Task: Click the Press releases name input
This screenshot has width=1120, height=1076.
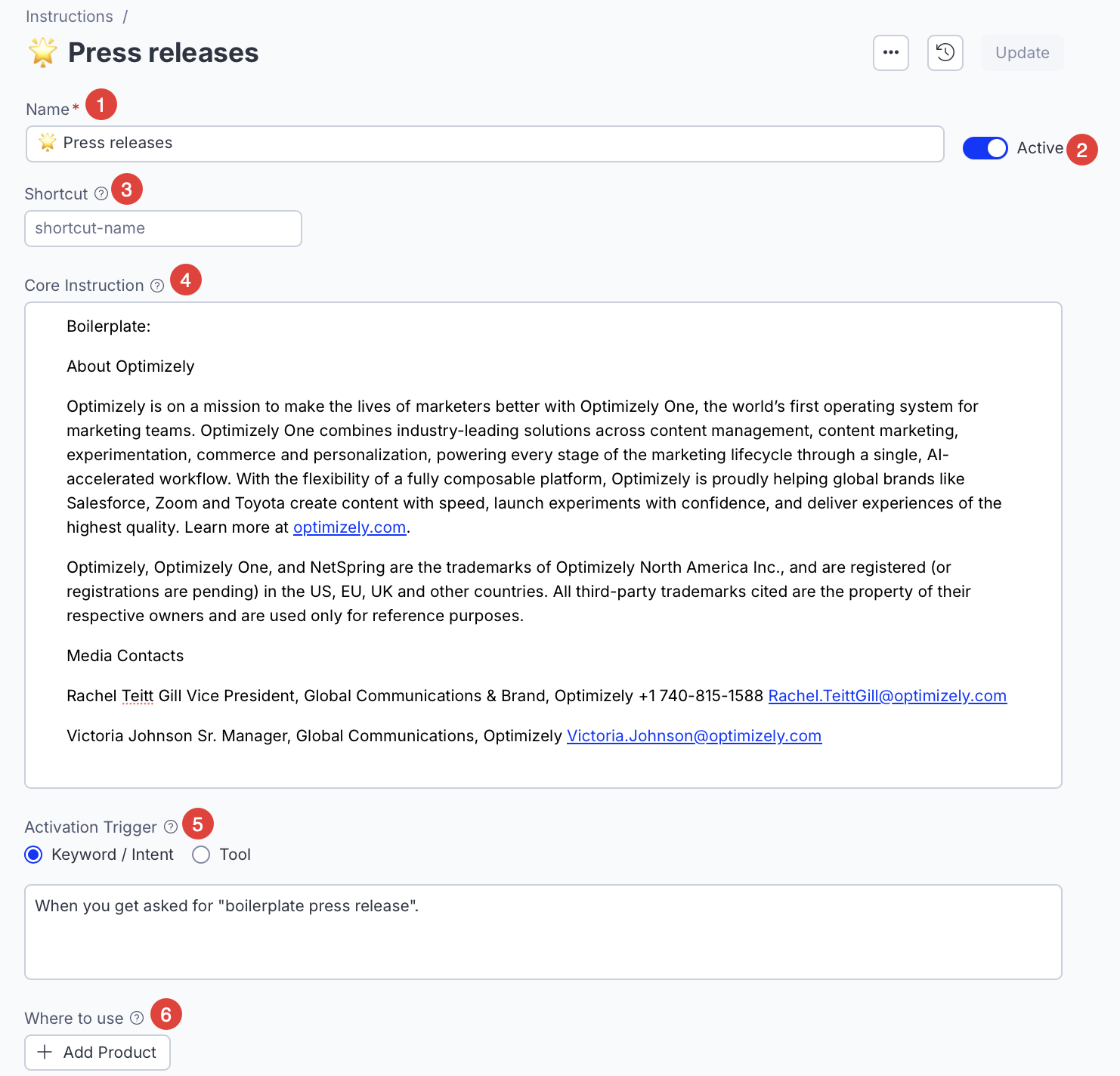Action: 484,143
